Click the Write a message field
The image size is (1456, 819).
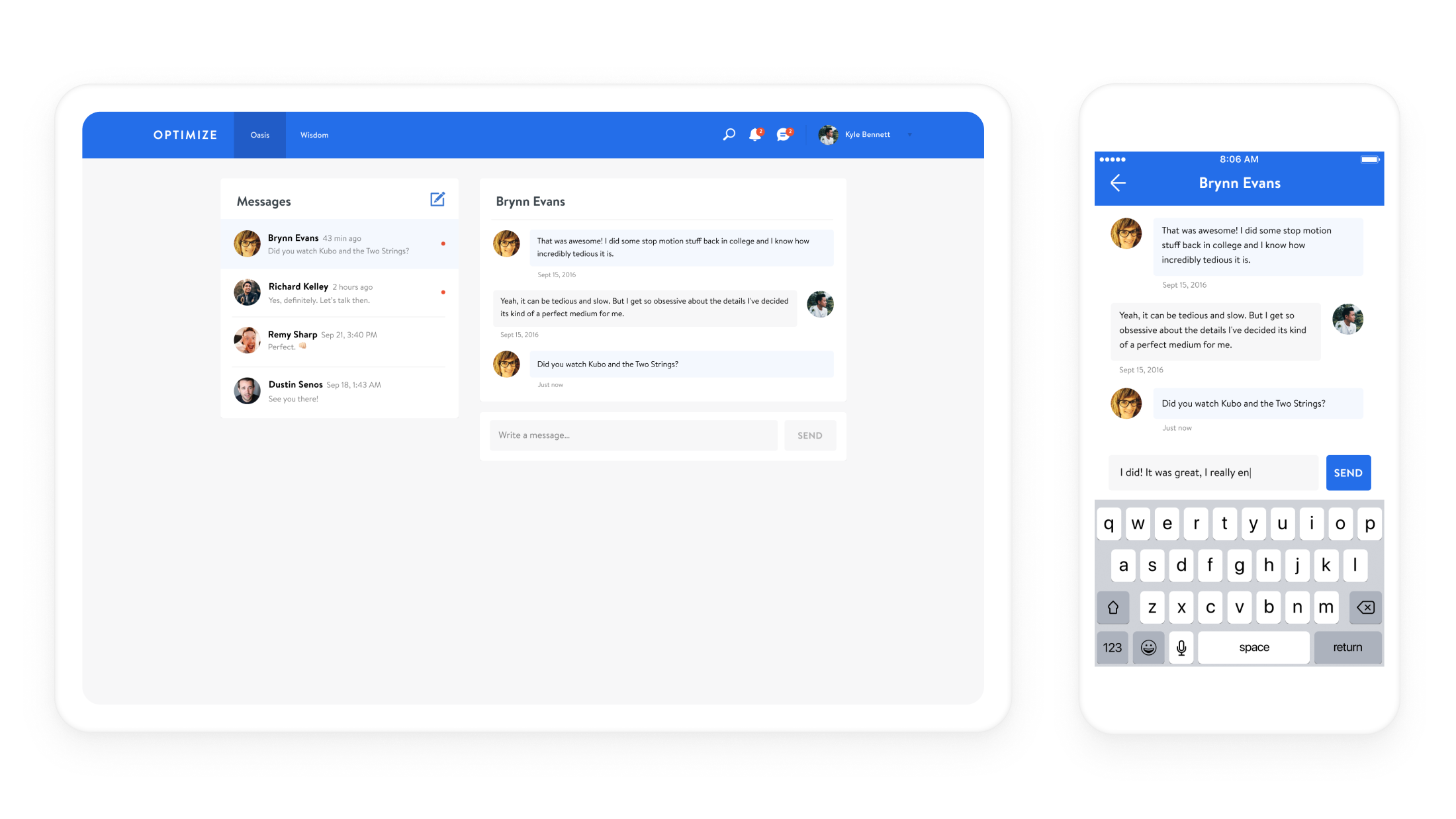pos(632,435)
